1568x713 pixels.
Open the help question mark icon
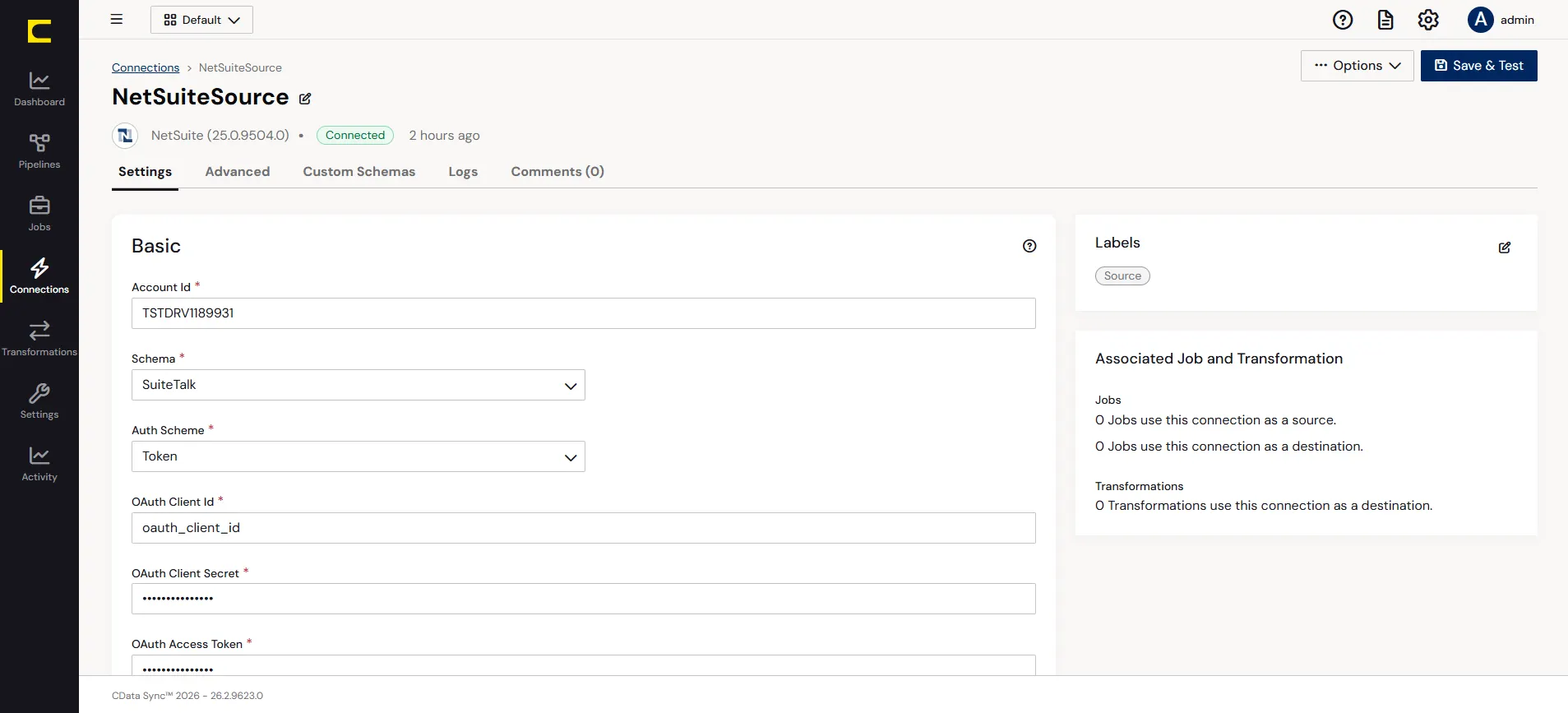pyautogui.click(x=1343, y=20)
